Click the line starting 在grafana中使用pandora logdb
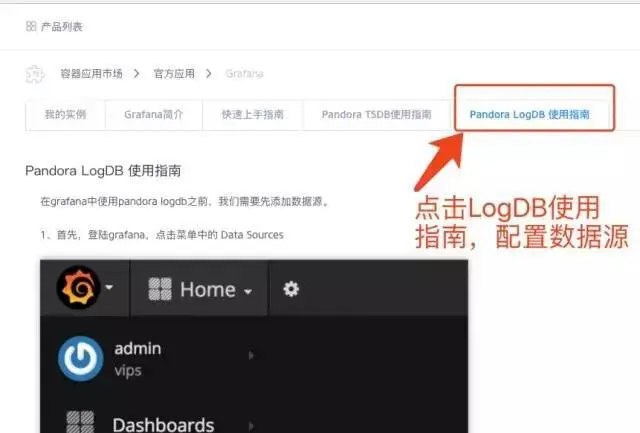Image resolution: width=640 pixels, height=433 pixels. pyautogui.click(x=184, y=201)
